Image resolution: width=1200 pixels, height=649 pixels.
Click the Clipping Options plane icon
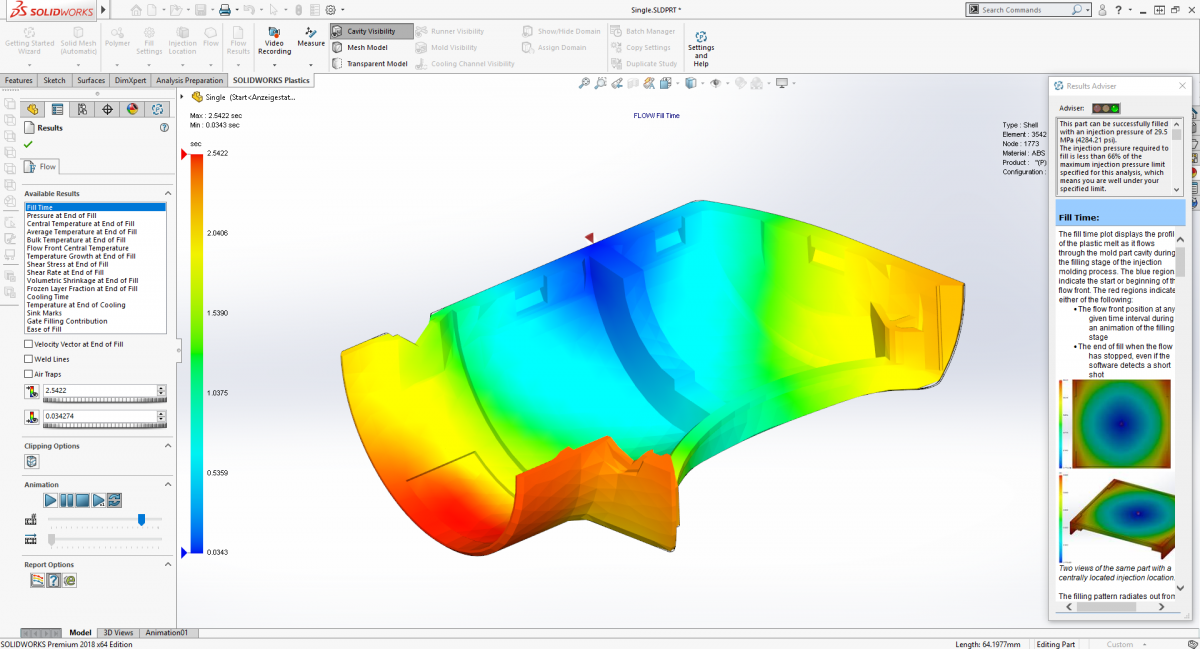click(x=32, y=461)
